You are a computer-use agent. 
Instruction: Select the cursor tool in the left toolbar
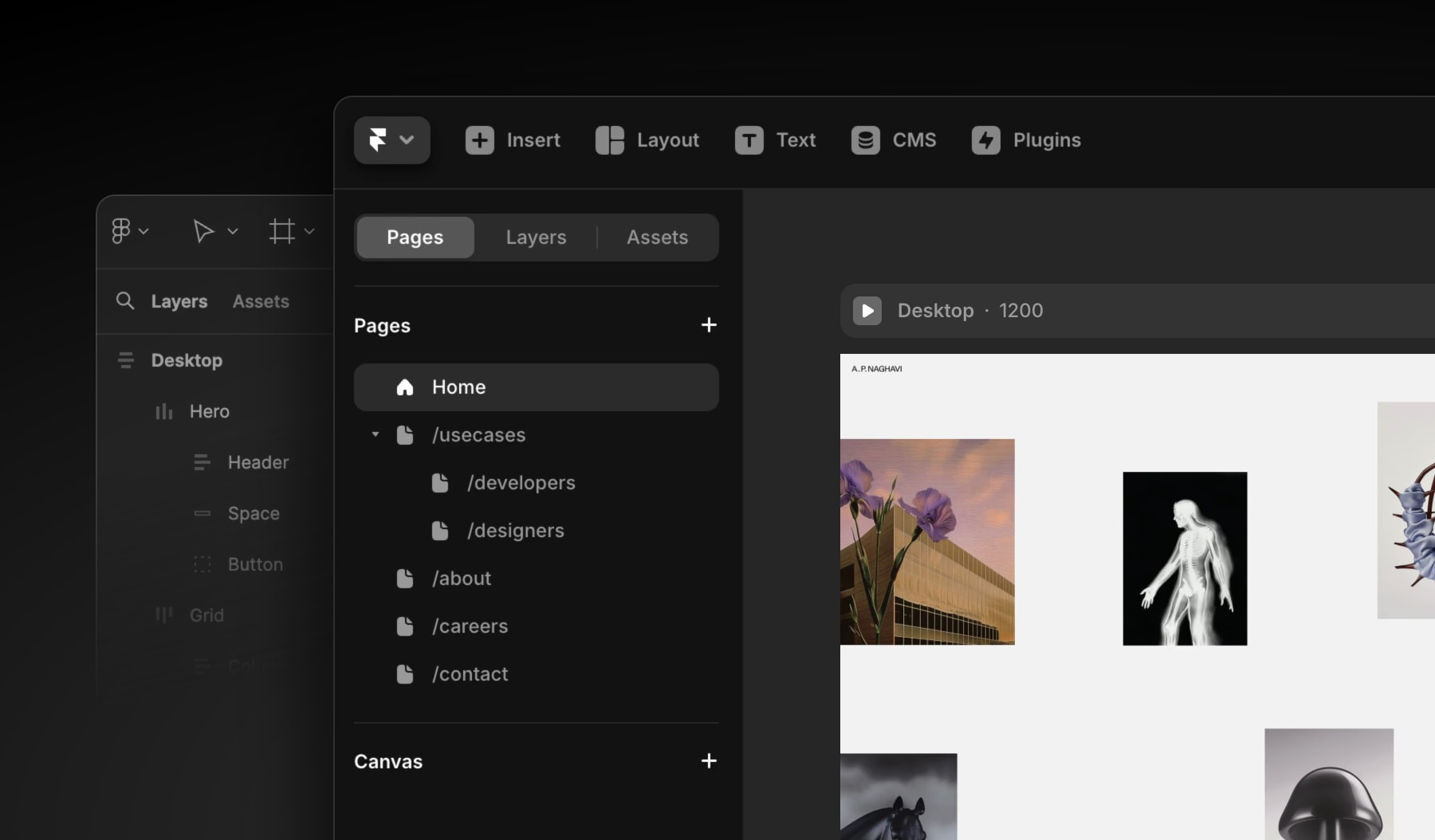(x=202, y=231)
